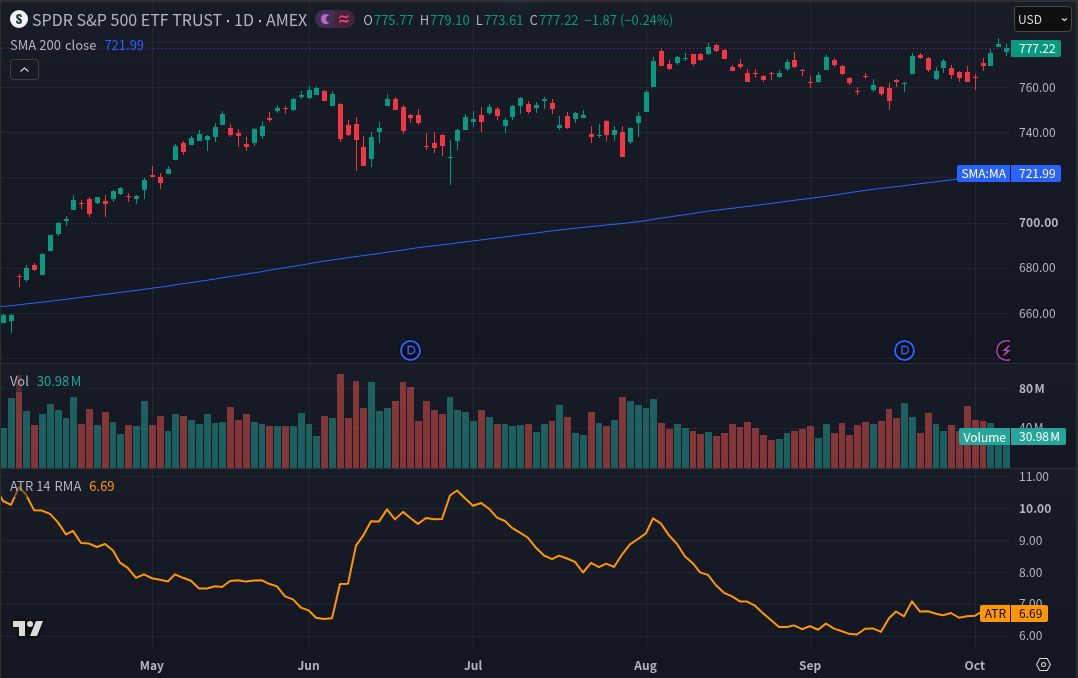
Task: Open chart settings gear icon
Action: (x=1044, y=664)
